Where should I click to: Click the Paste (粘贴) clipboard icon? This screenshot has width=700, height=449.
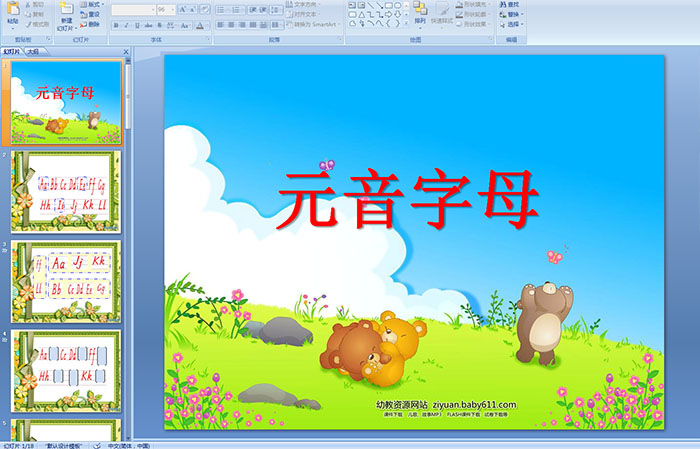13,9
